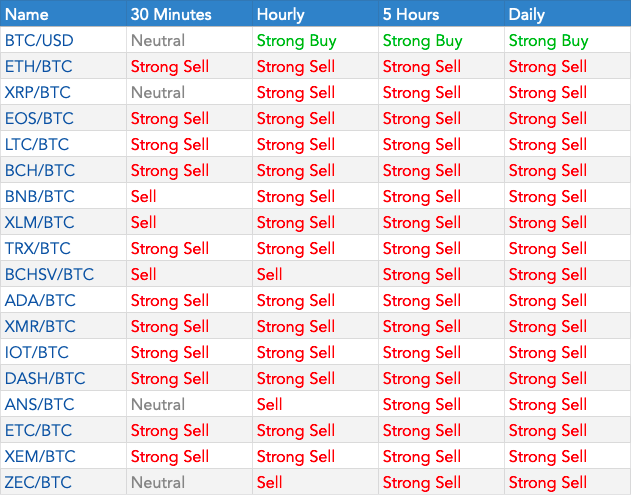Open the BNB/BTC pair link
This screenshot has height=495, width=631.
coord(39,197)
